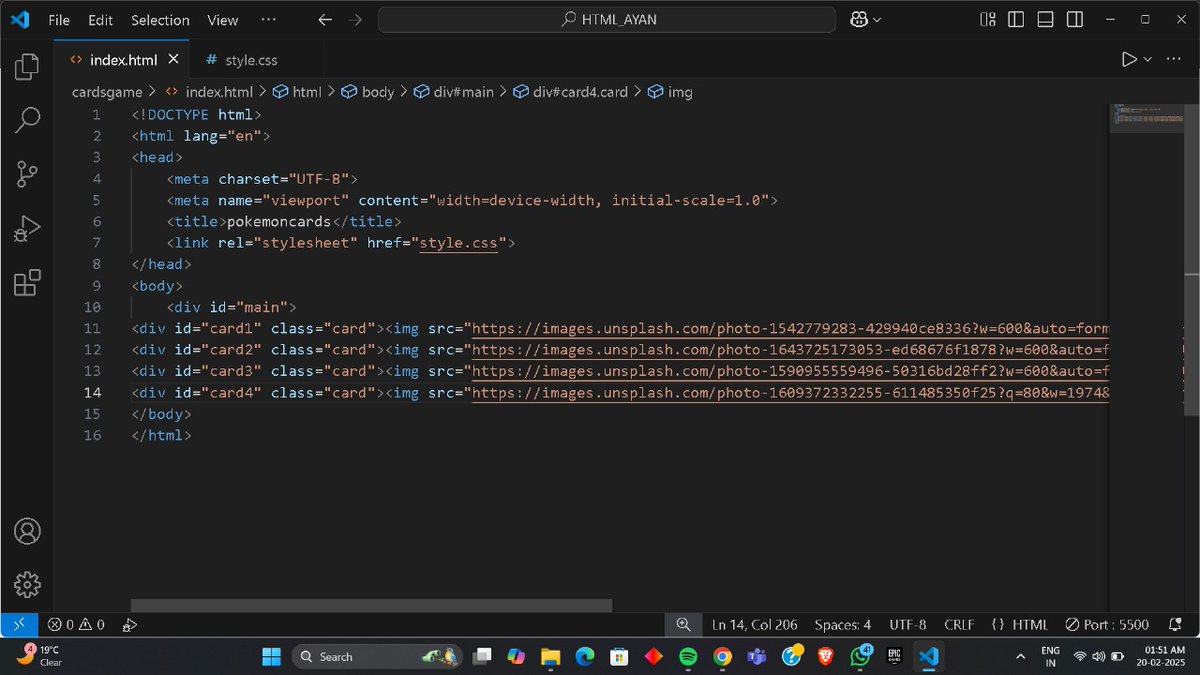Click the Copilot icon in title bar
The width and height of the screenshot is (1200, 675).
coord(858,19)
